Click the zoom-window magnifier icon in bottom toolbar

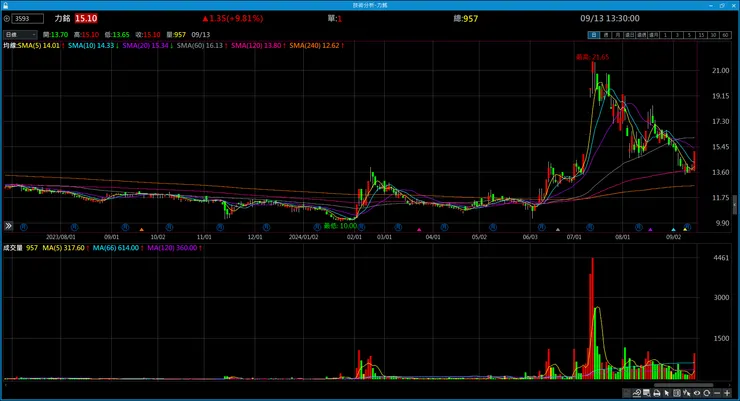click(647, 393)
